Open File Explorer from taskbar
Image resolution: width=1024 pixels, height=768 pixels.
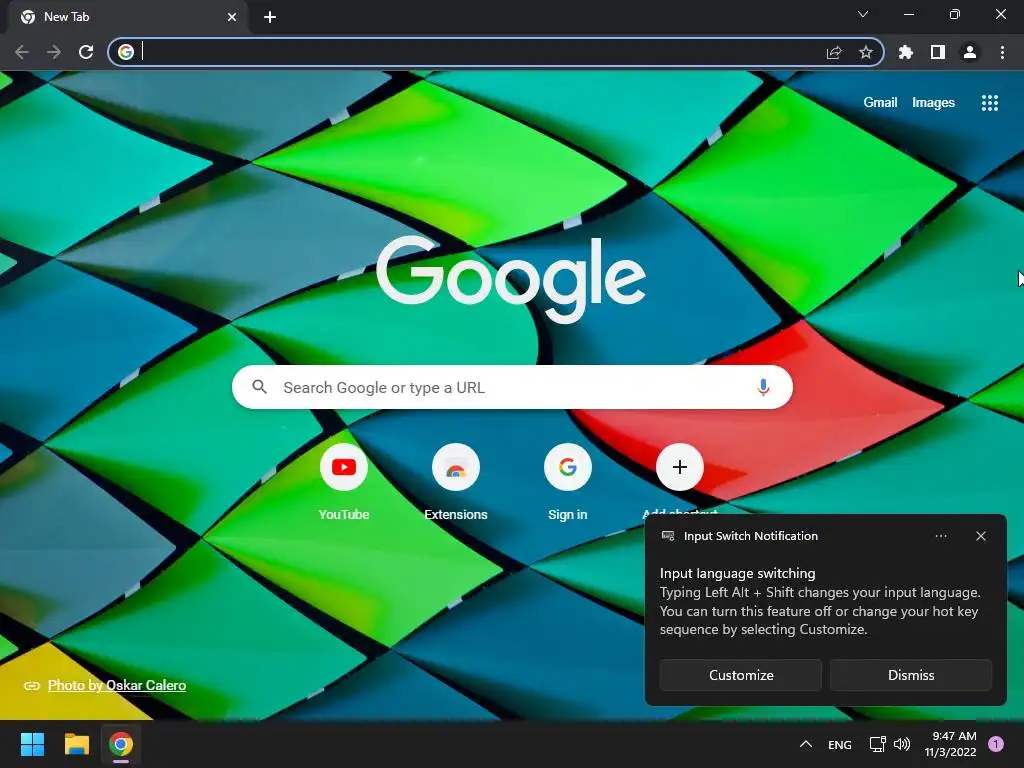[x=76, y=744]
